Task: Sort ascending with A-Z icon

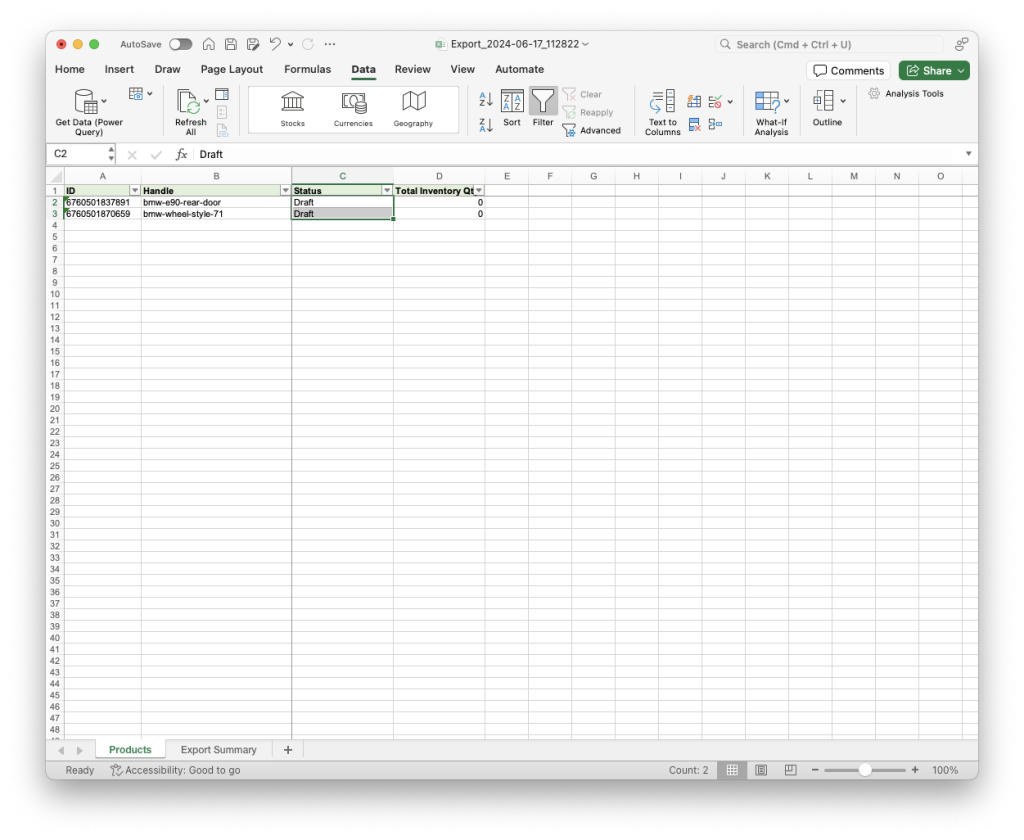Action: (x=484, y=99)
